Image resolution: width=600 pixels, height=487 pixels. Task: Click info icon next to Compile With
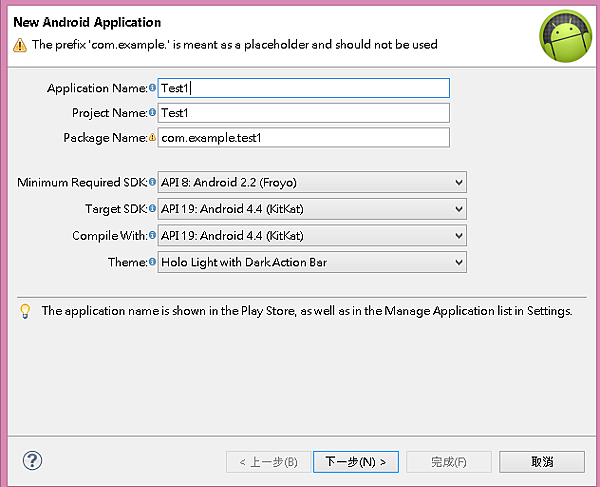click(x=153, y=236)
